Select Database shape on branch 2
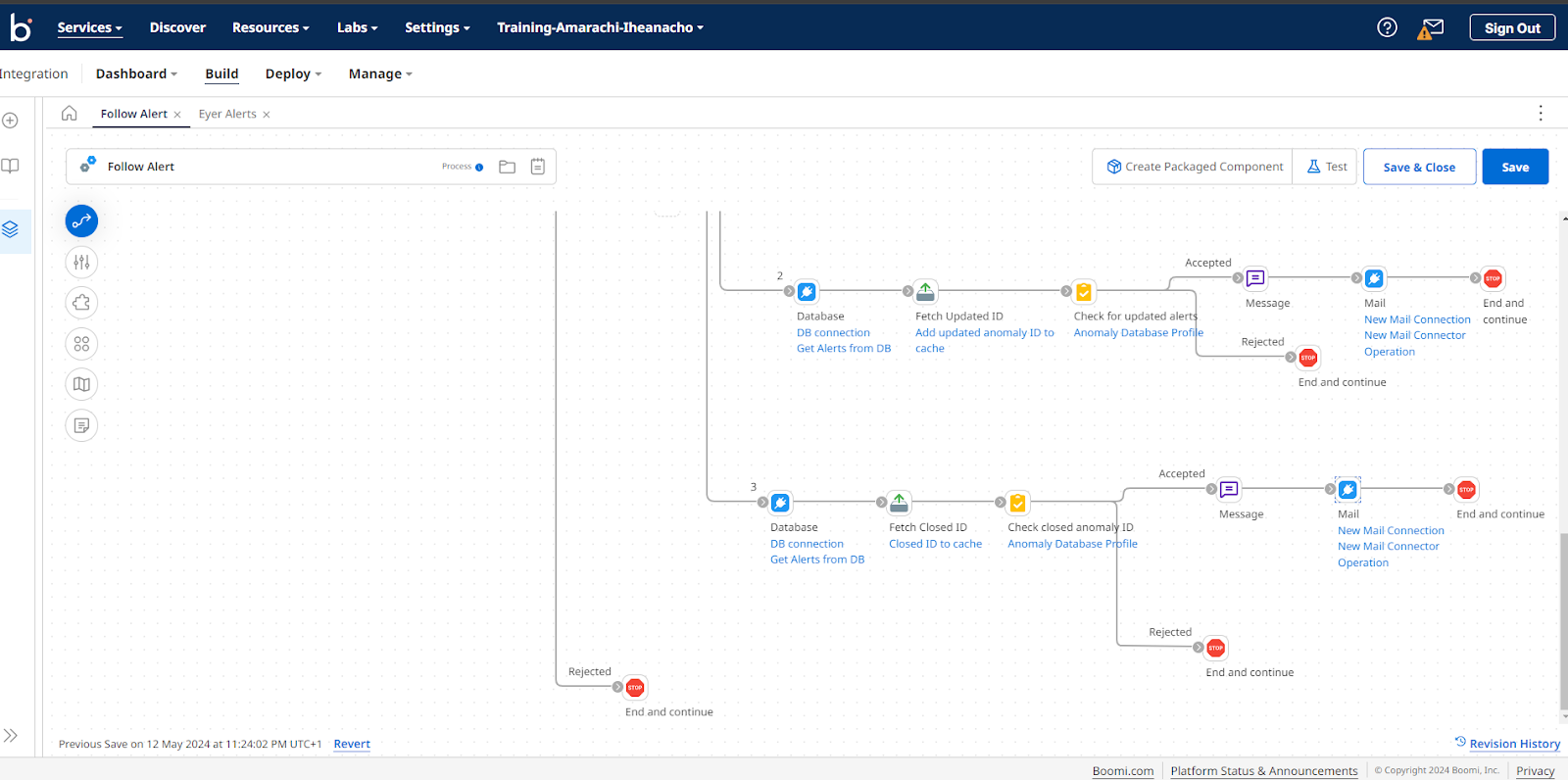The width and height of the screenshot is (1568, 780). tap(807, 291)
